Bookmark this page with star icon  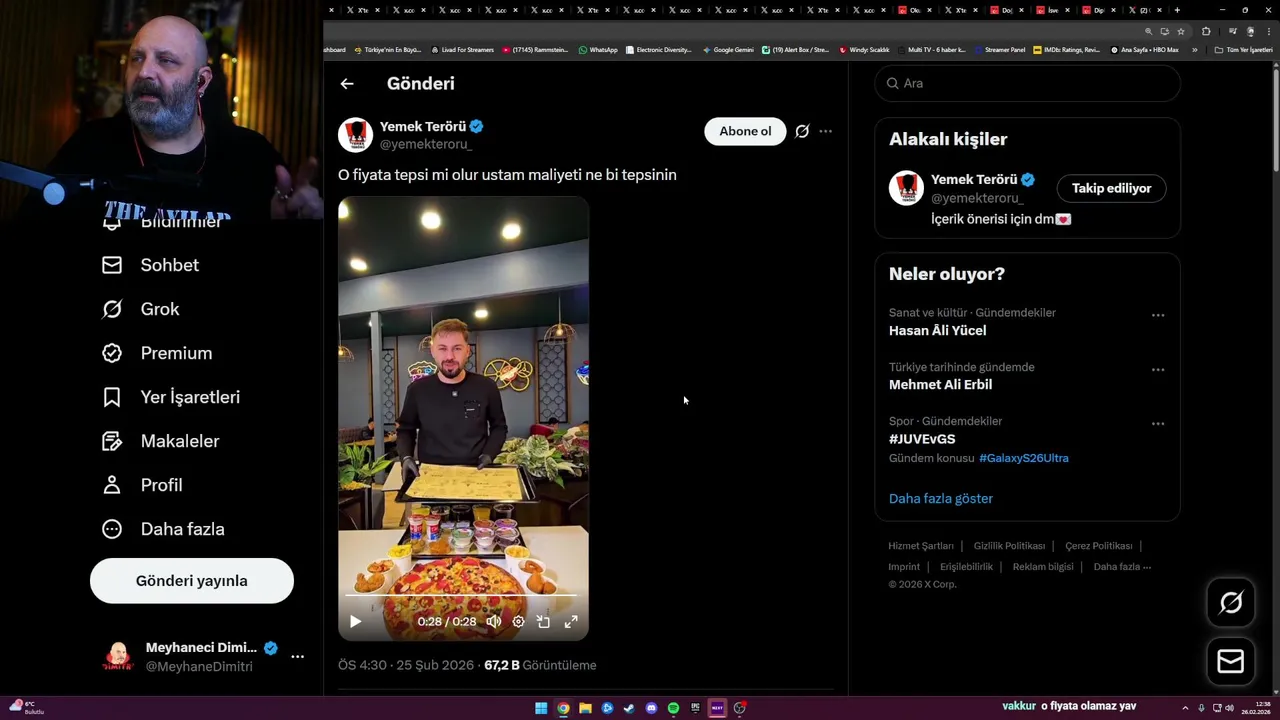point(1180,31)
